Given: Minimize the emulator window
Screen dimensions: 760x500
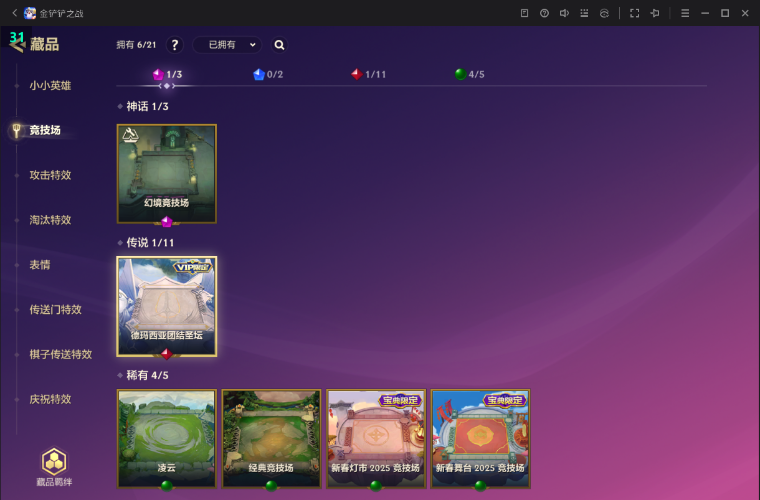Looking at the screenshot, I should point(705,13).
